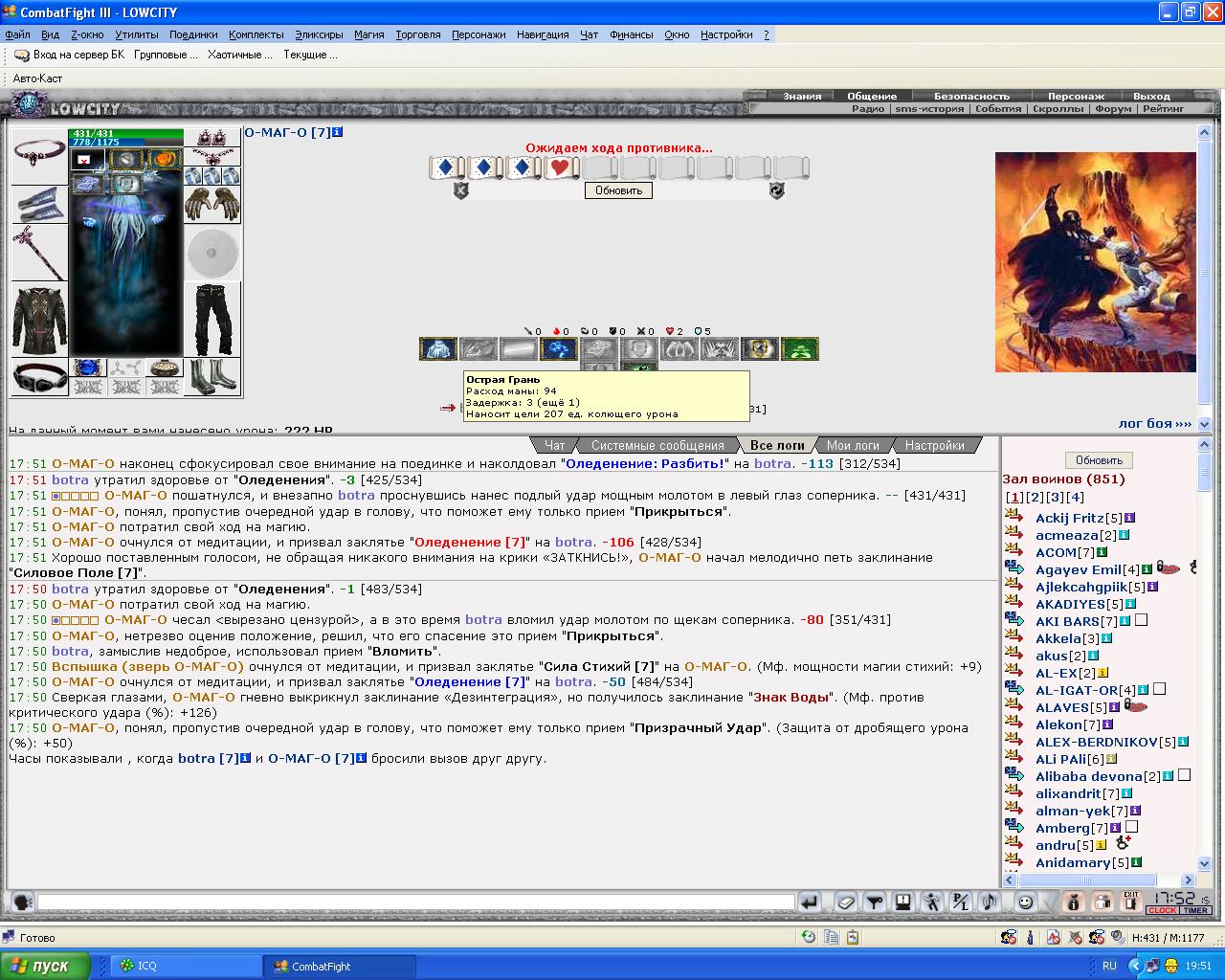Open the Форум link
The width and height of the screenshot is (1225, 980).
coord(1113,109)
